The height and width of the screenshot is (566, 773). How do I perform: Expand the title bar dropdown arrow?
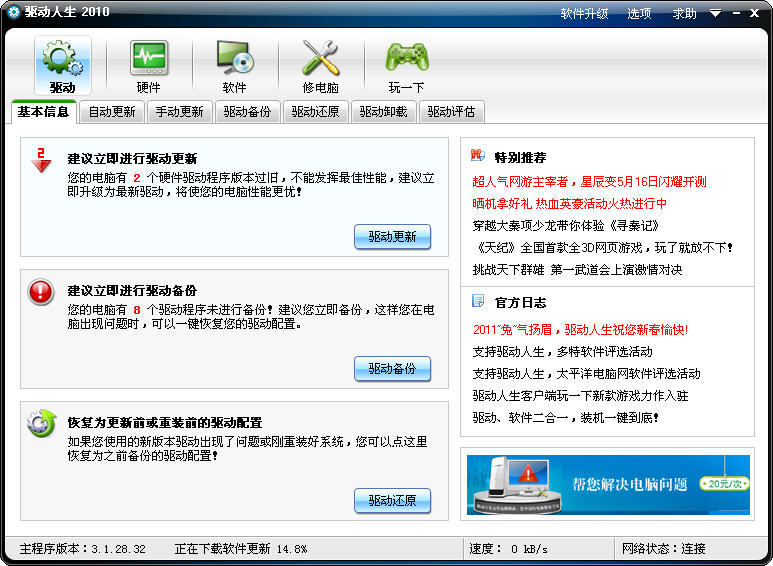[x=715, y=13]
